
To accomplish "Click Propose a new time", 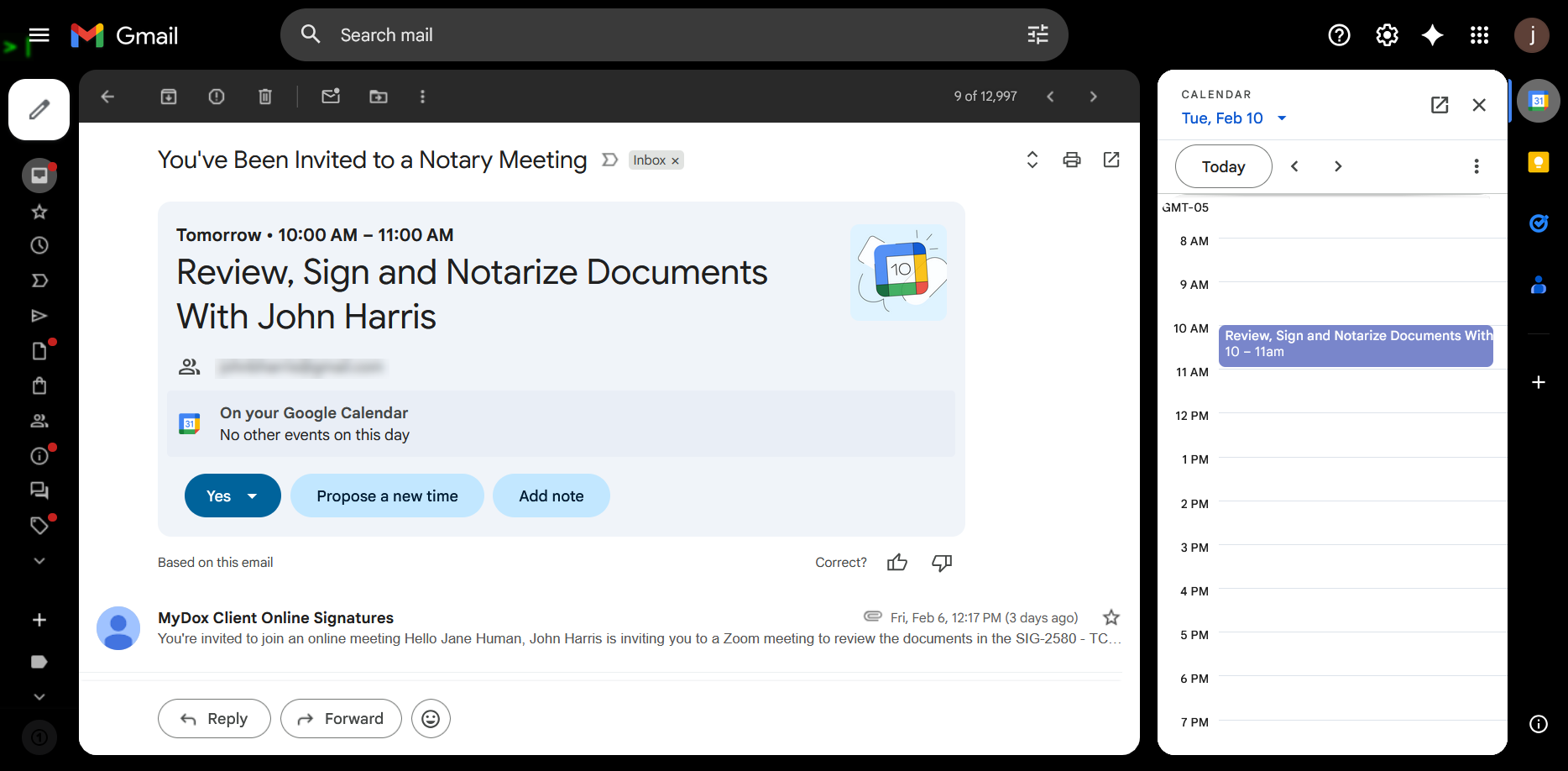I will point(387,496).
